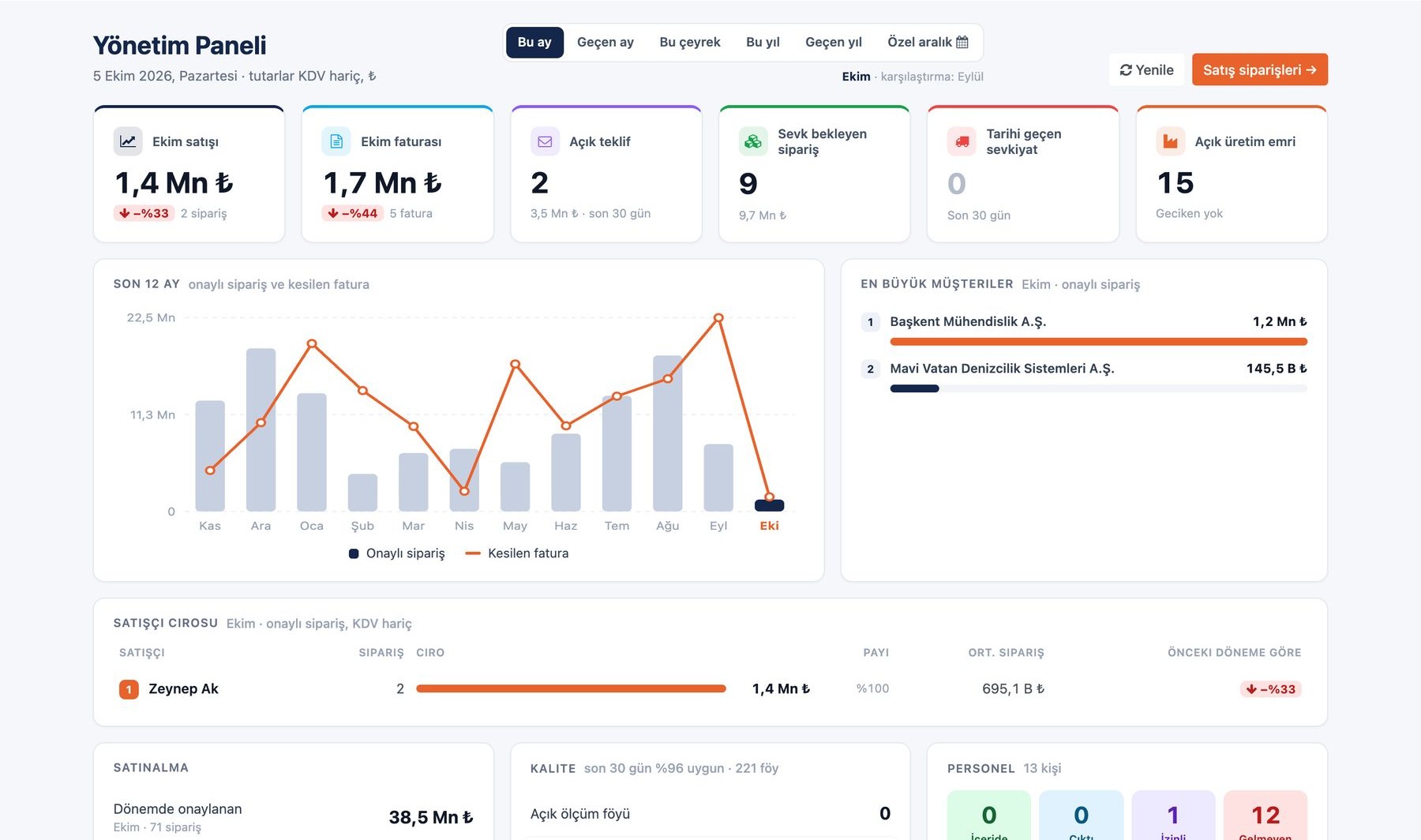Open the Açık teklif card value 2

[540, 183]
